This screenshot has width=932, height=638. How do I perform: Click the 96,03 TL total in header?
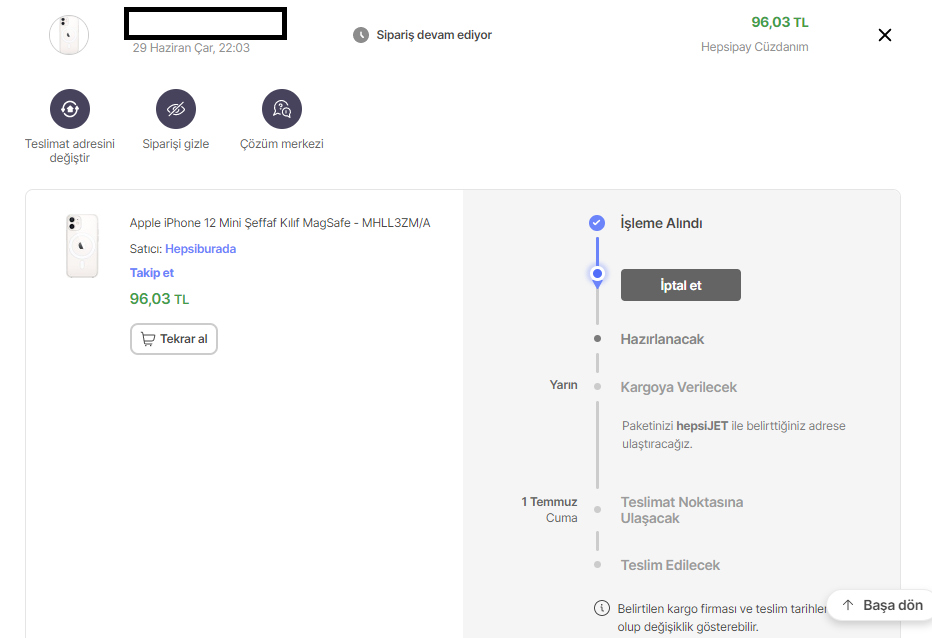pyautogui.click(x=780, y=23)
